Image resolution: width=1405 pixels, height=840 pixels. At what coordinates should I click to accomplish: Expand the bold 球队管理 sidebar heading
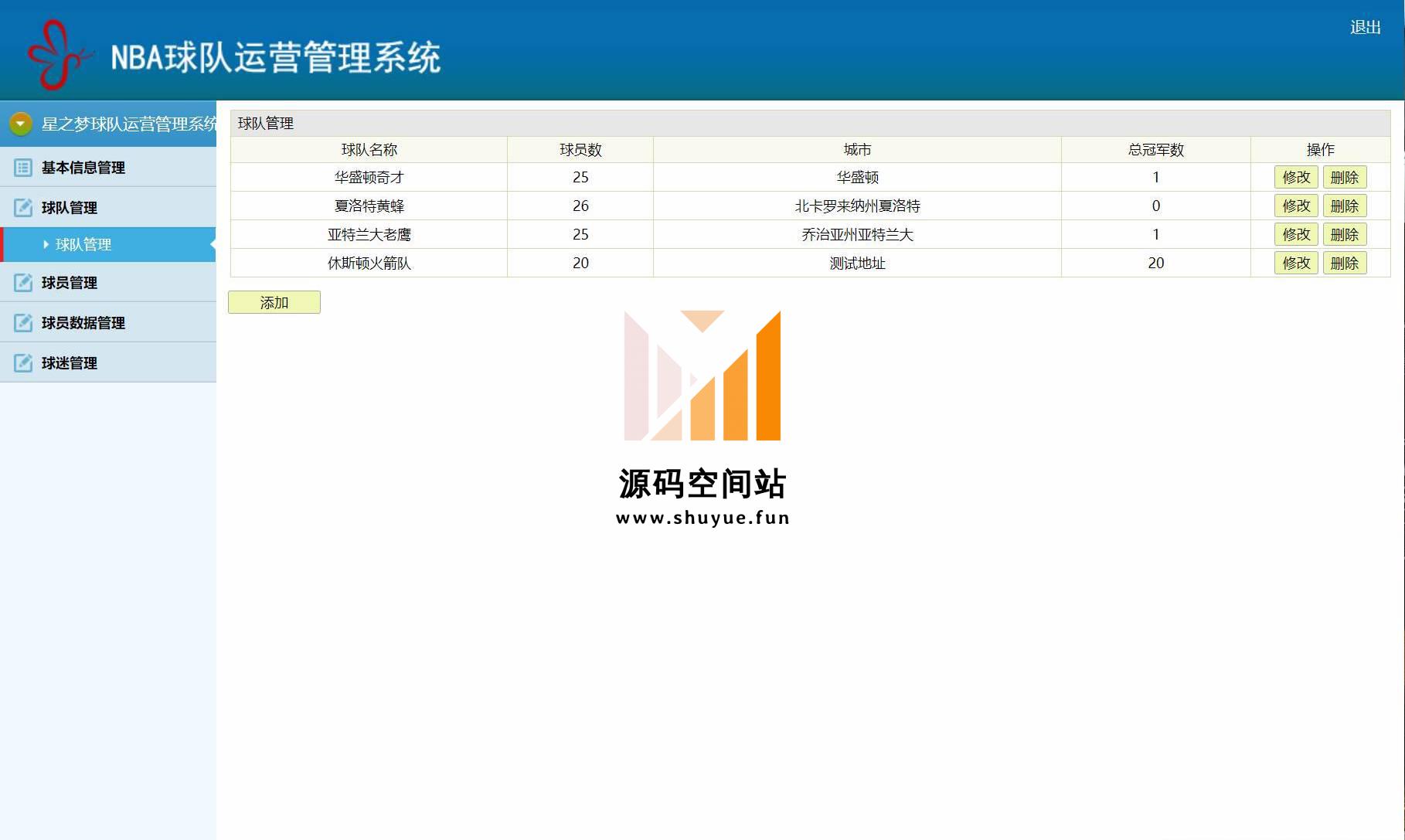tap(108, 207)
